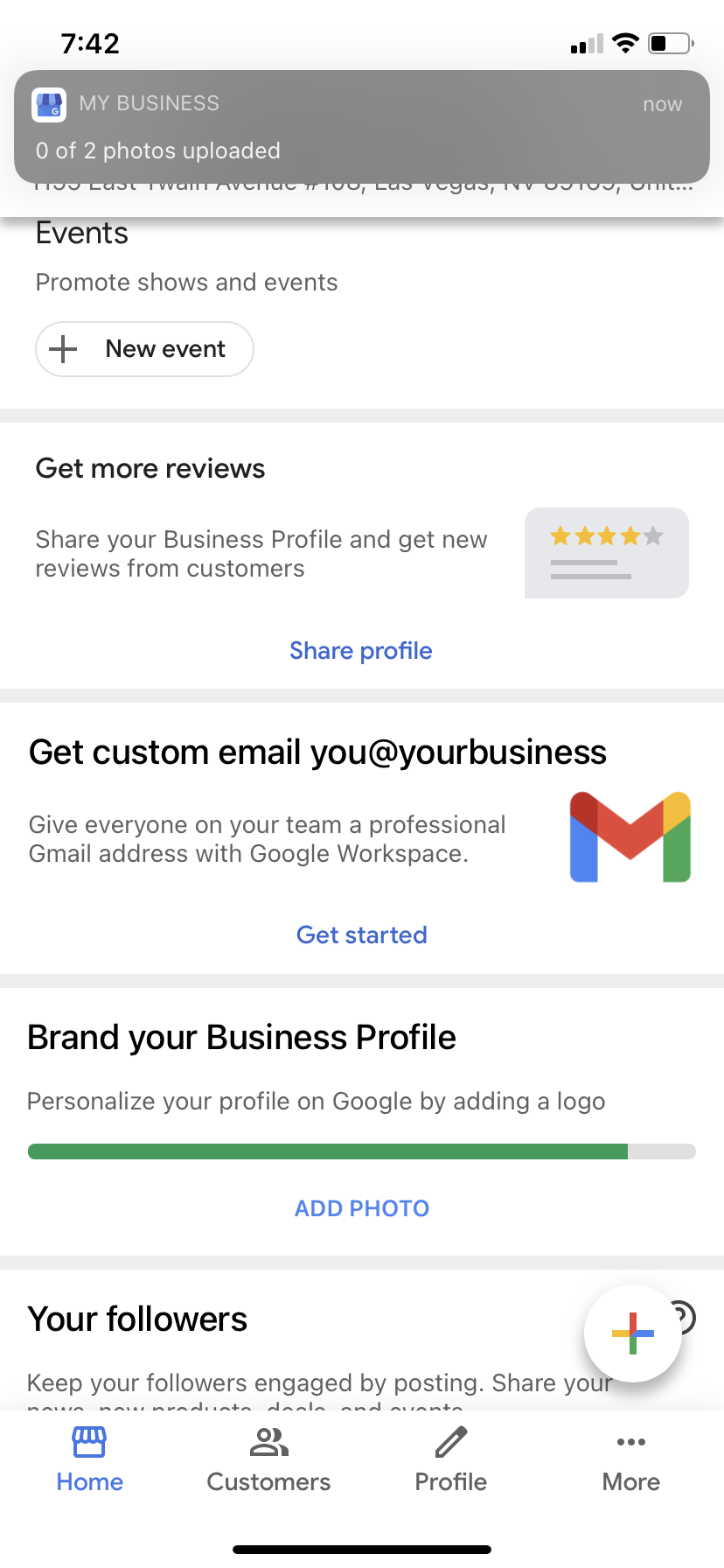The height and width of the screenshot is (1568, 724).
Task: Tap the Profile pencil icon
Action: [x=451, y=1441]
